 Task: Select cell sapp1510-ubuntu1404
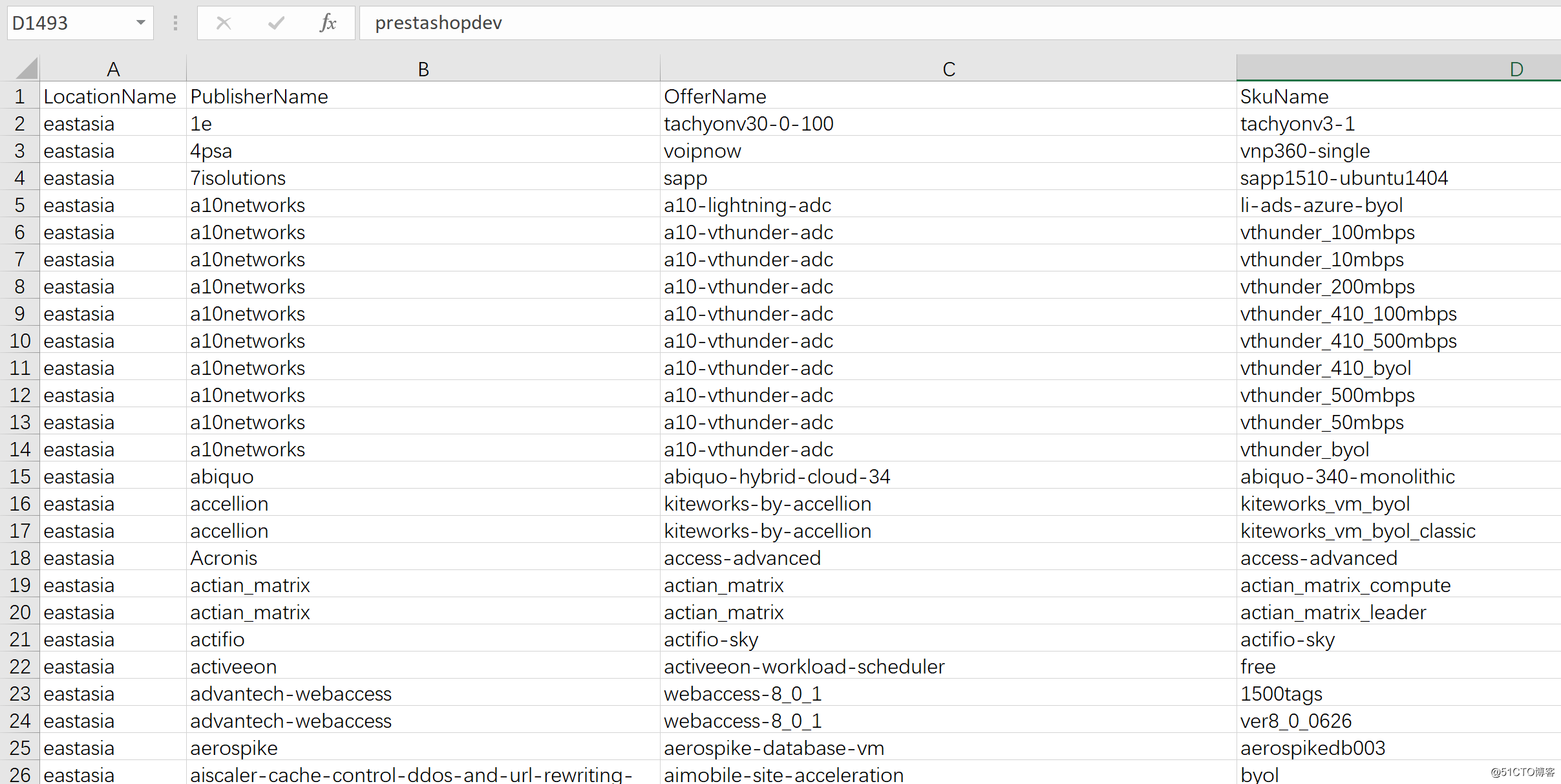click(1399, 178)
